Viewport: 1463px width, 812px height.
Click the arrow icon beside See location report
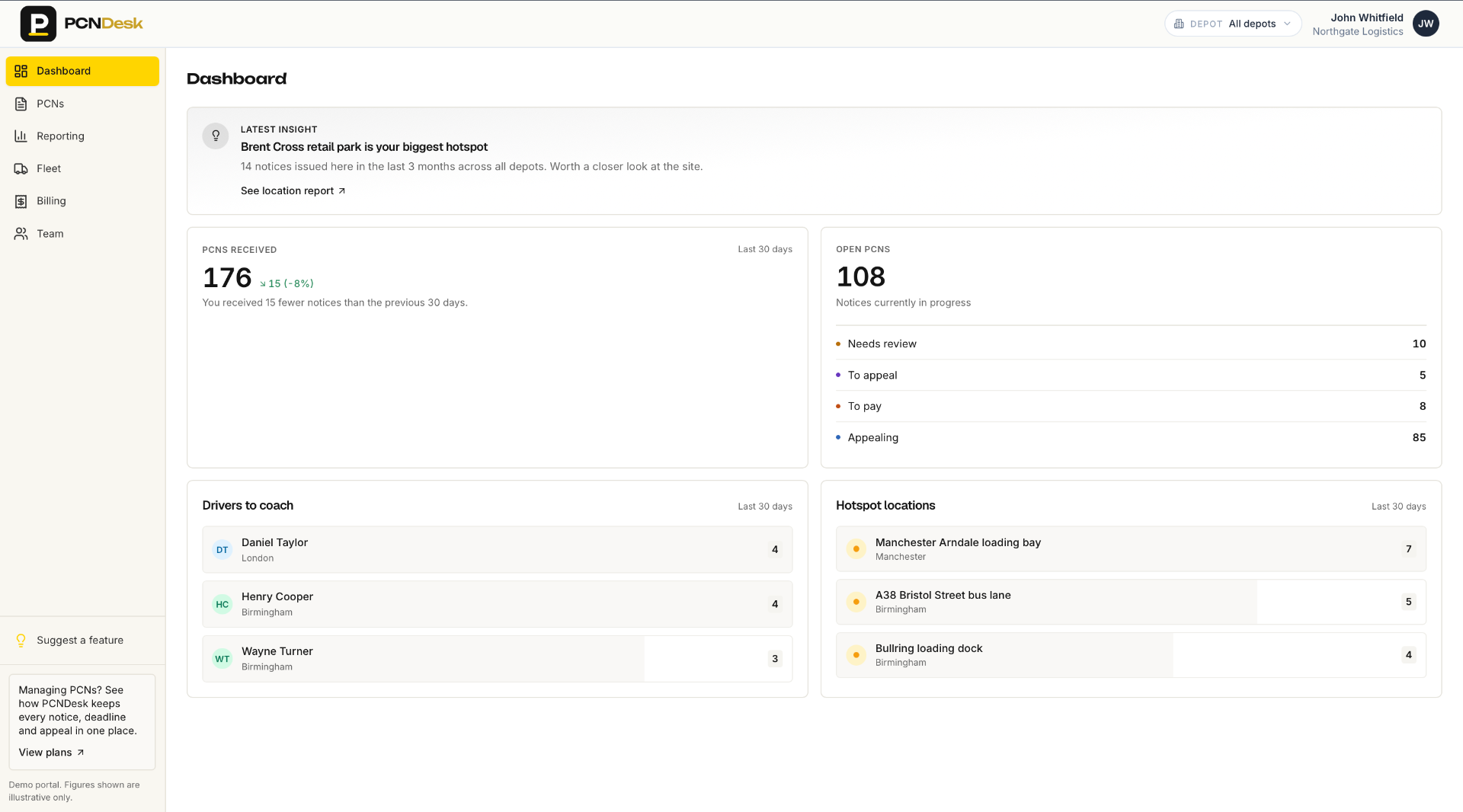342,191
